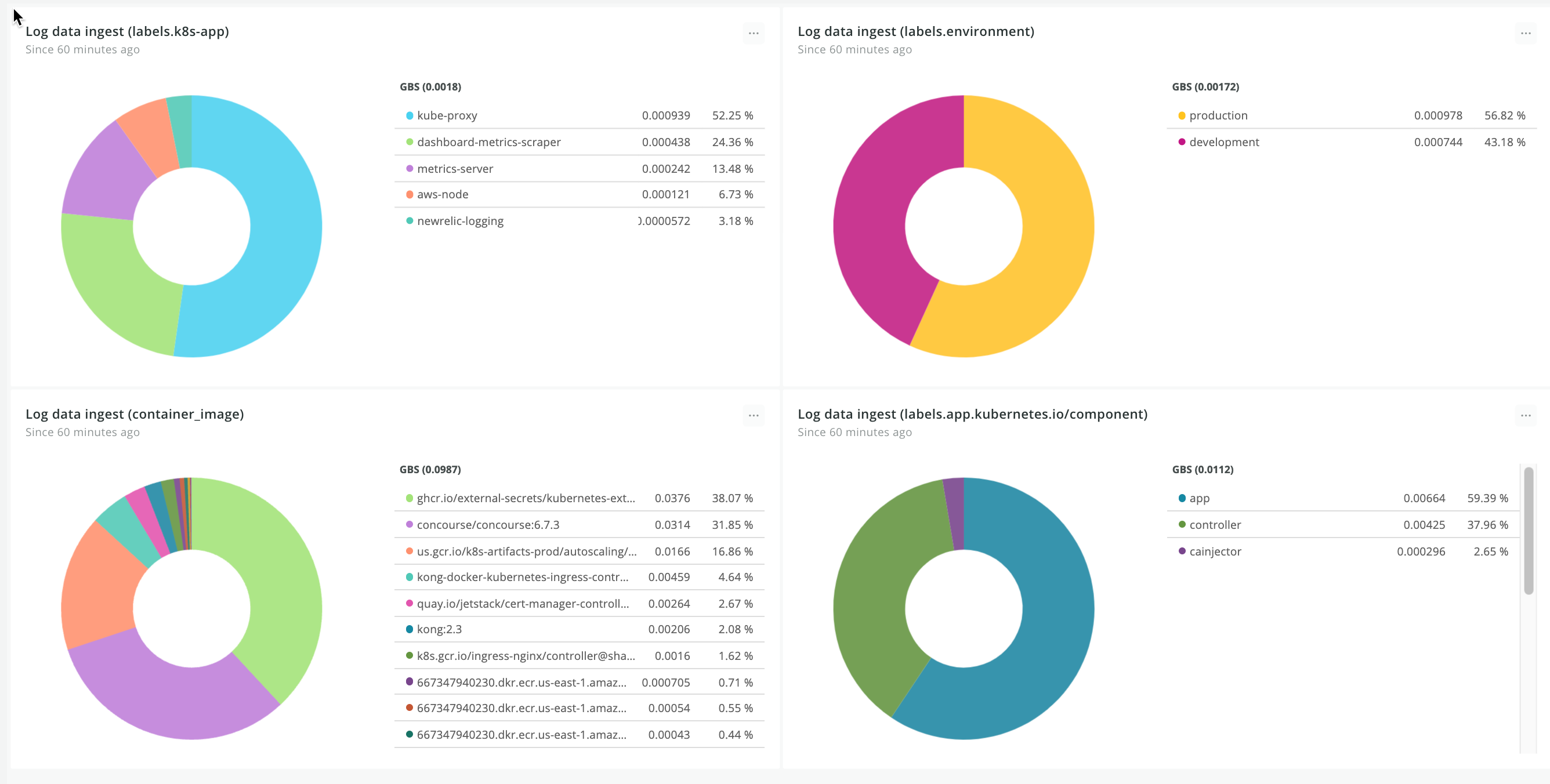Image resolution: width=1550 pixels, height=784 pixels.
Task: Open kubernetes.io/component widget ellipsis menu
Action: click(x=1525, y=416)
